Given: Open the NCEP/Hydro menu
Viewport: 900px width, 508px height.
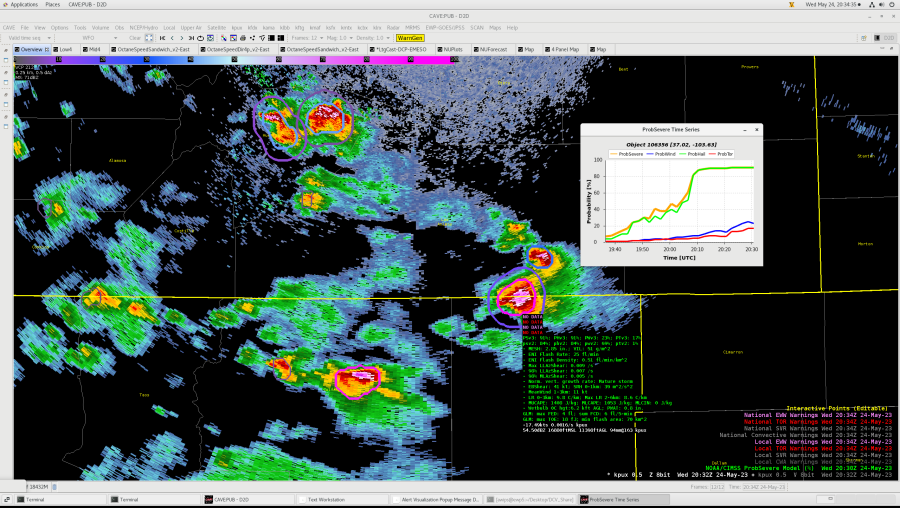Looking at the screenshot, I should (x=143, y=27).
